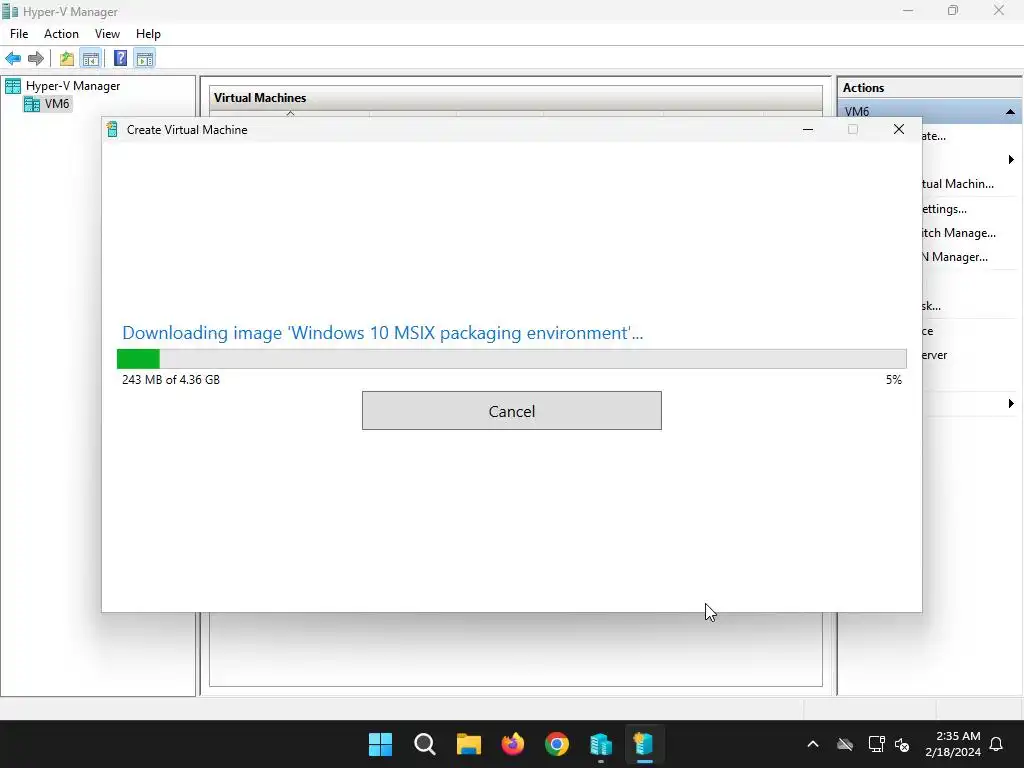Click the Create Virtual Machine dialog title icon

pos(112,129)
